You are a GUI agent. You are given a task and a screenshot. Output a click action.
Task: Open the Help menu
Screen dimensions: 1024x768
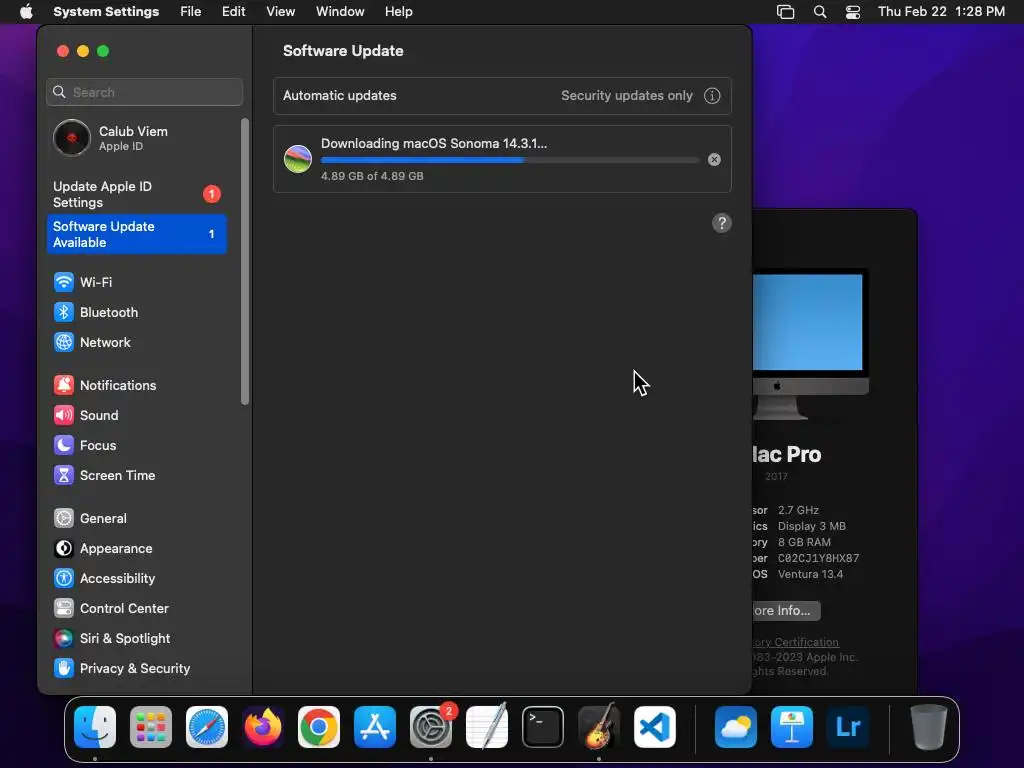click(x=398, y=11)
